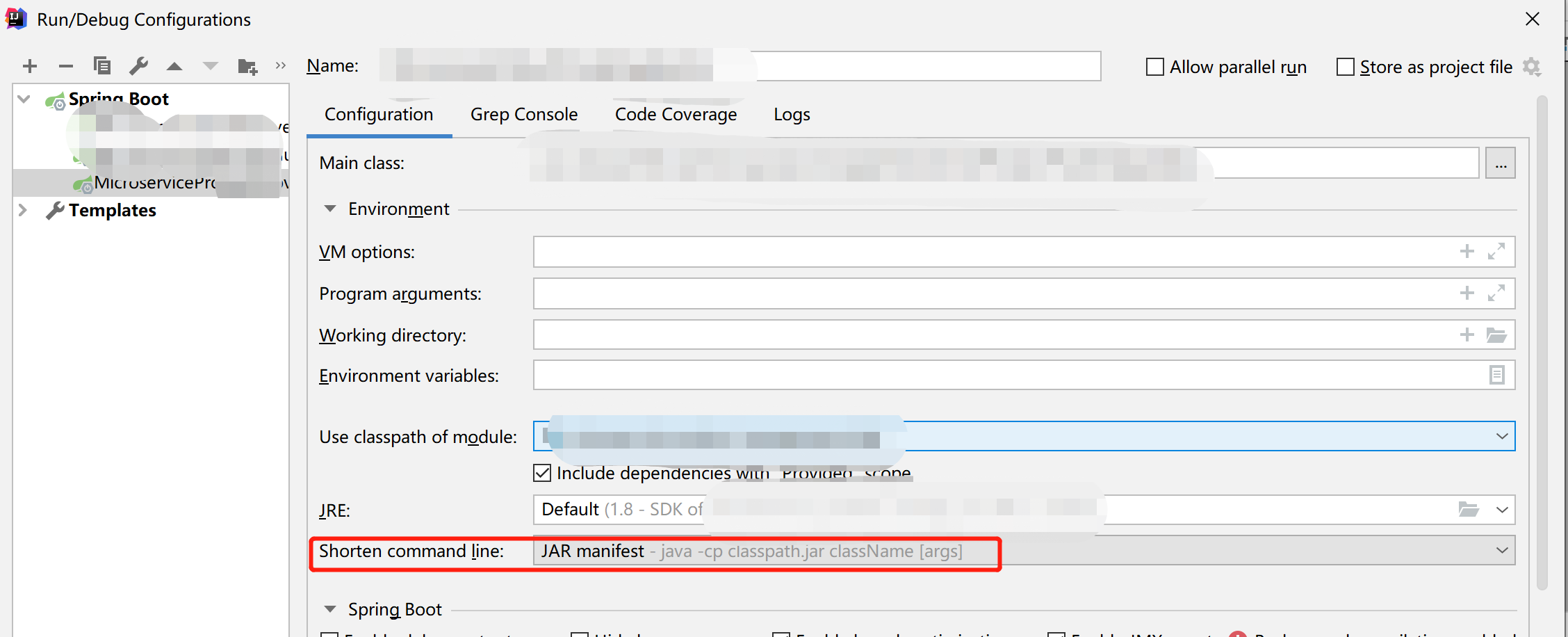The height and width of the screenshot is (637, 1568).
Task: Remove the selected configuration
Action: coord(66,66)
